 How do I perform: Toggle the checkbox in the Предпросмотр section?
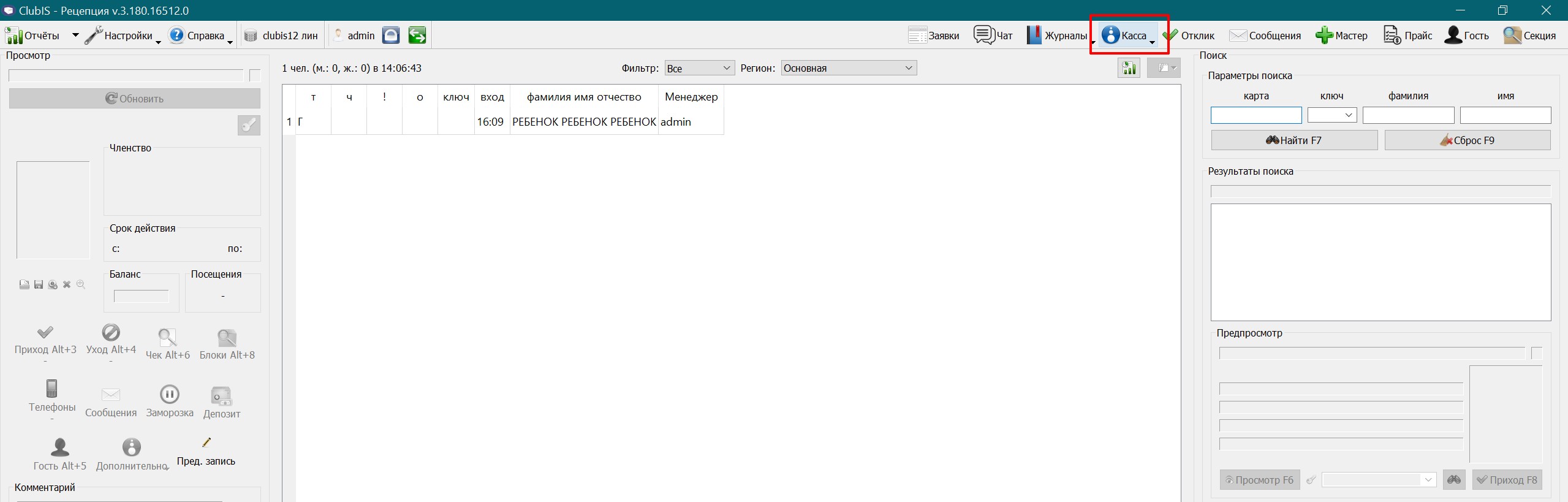click(1537, 353)
